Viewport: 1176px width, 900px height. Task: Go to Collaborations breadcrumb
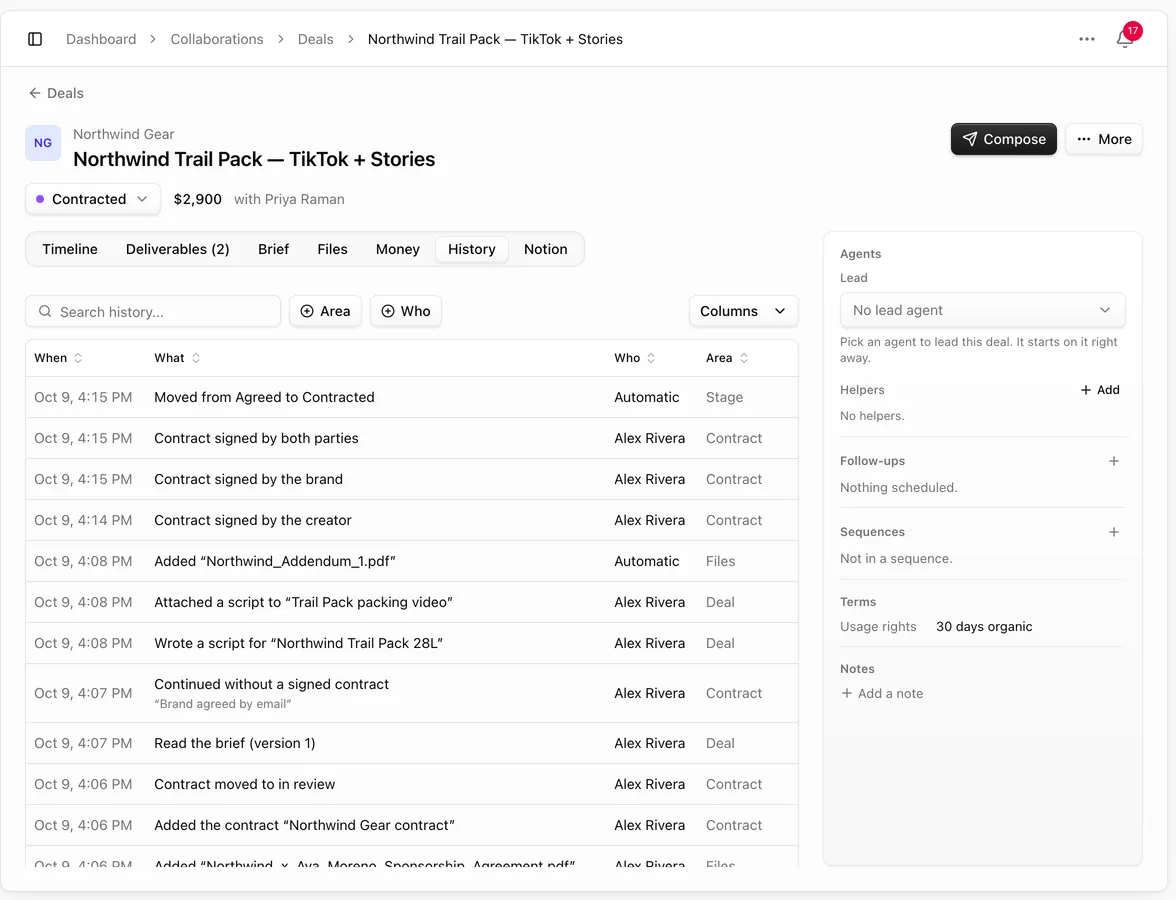pyautogui.click(x=217, y=39)
